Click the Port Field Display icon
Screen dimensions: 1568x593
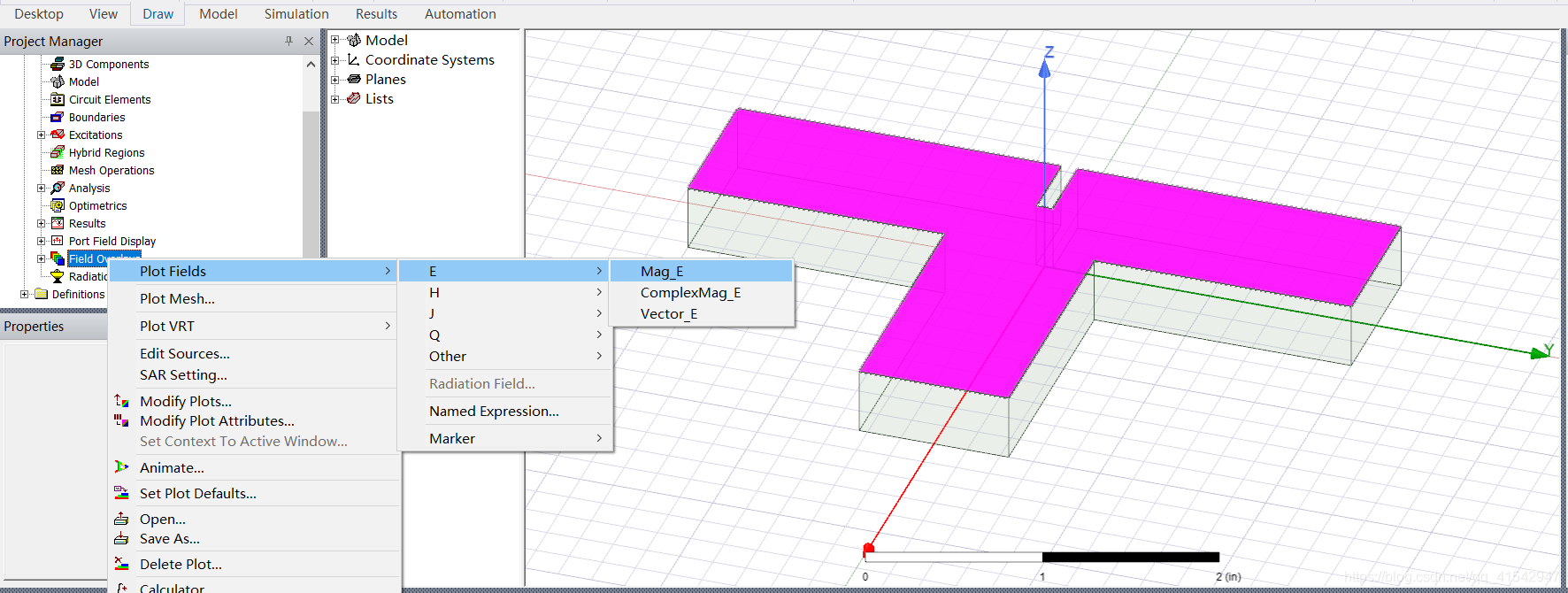pyautogui.click(x=58, y=241)
